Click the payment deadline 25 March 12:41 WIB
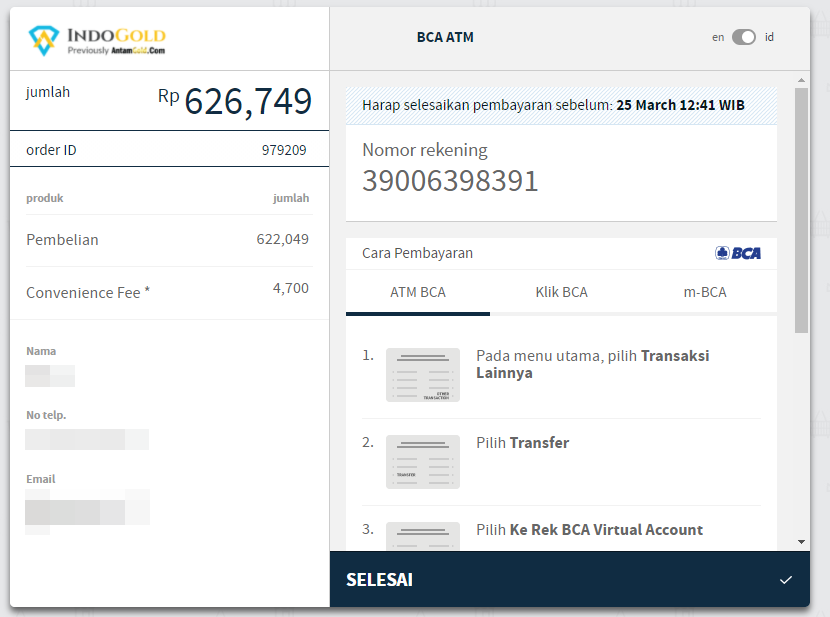Viewport: 830px width, 617px height. pos(680,105)
